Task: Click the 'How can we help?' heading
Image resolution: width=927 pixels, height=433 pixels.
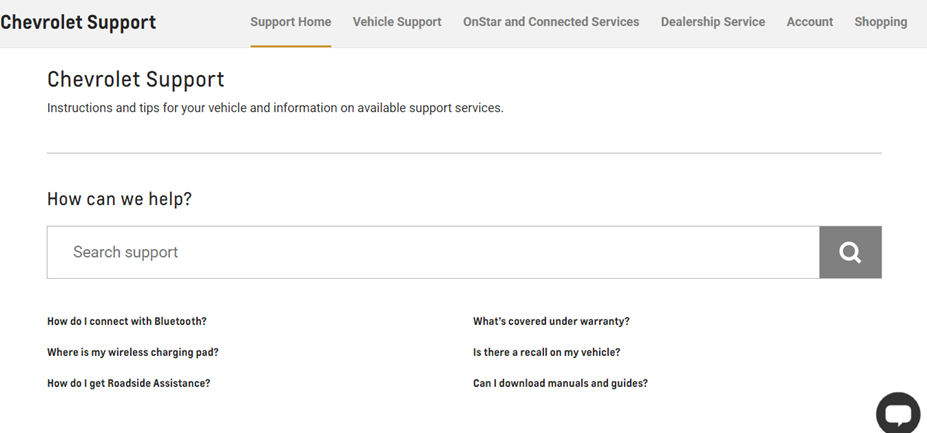Action: click(x=119, y=199)
